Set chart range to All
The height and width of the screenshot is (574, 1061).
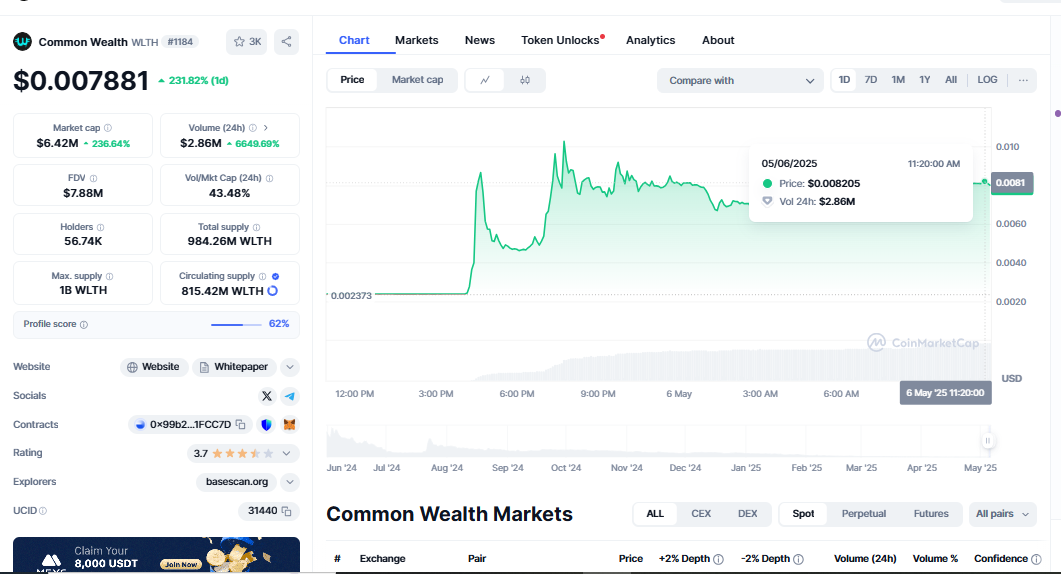[951, 80]
